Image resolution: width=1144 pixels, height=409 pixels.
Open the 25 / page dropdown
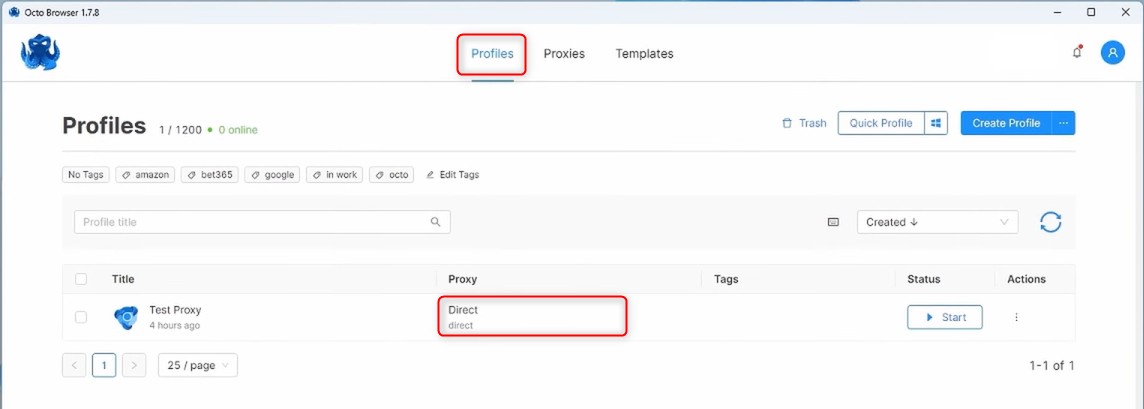[198, 365]
